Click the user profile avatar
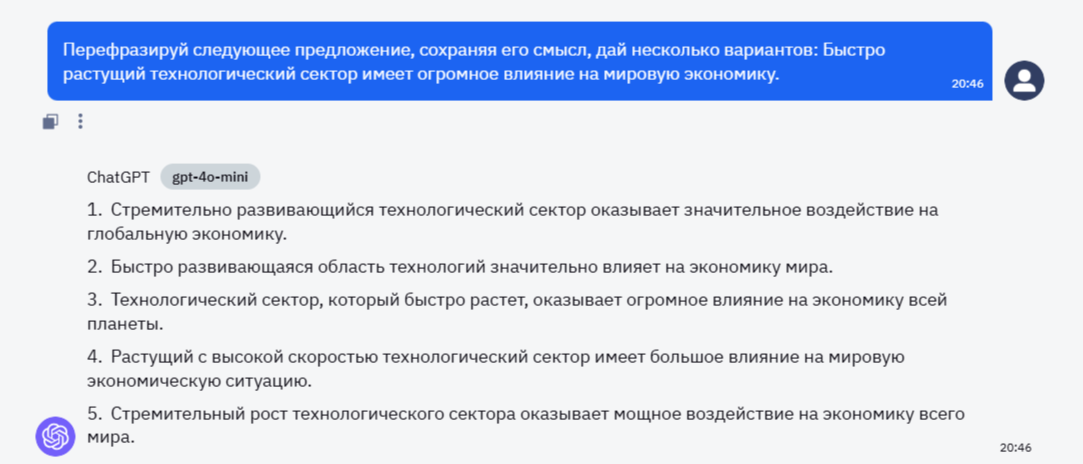Viewport: 1083px width, 464px height. tap(1024, 81)
